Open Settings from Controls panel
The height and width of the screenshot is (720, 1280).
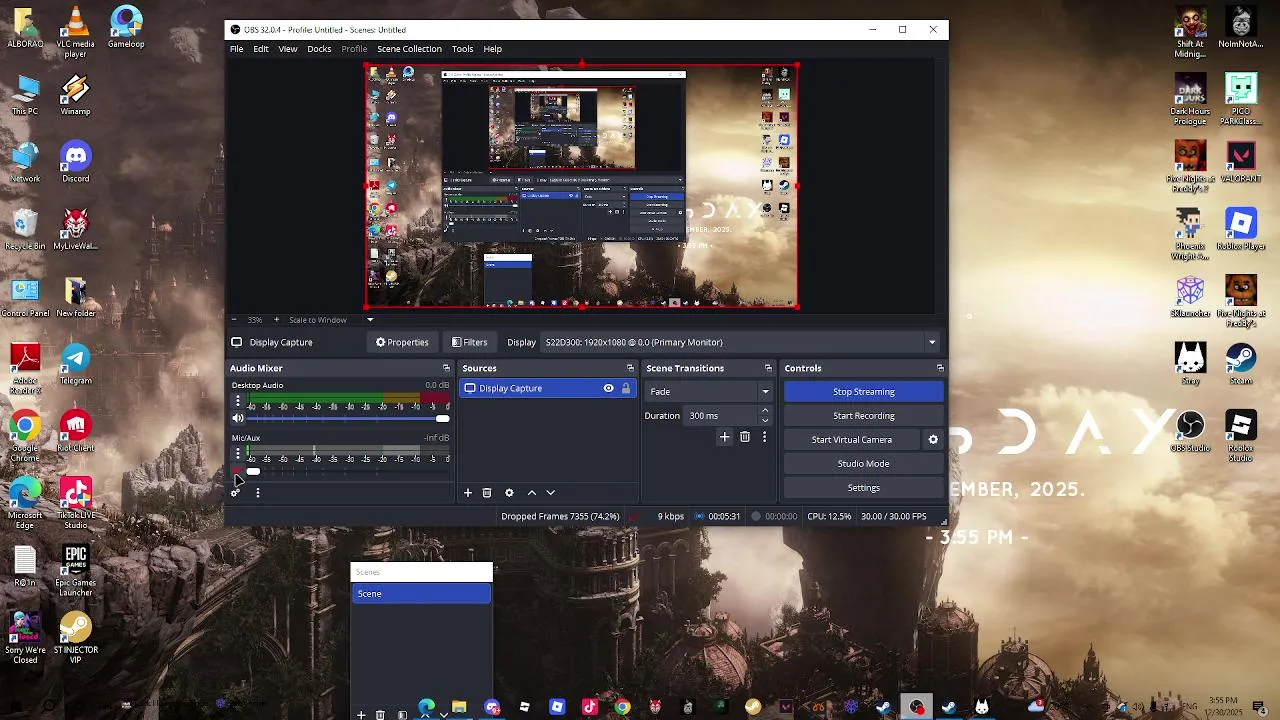click(x=864, y=488)
